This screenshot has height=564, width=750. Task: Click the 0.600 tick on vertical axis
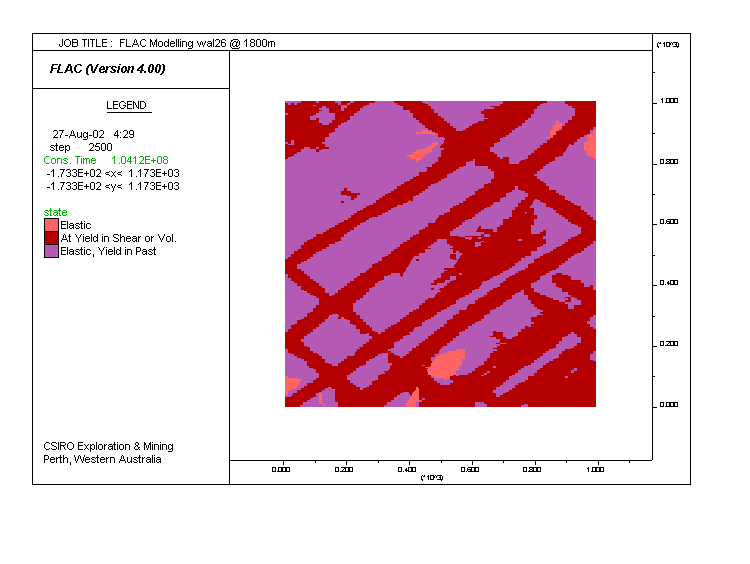pyautogui.click(x=669, y=222)
